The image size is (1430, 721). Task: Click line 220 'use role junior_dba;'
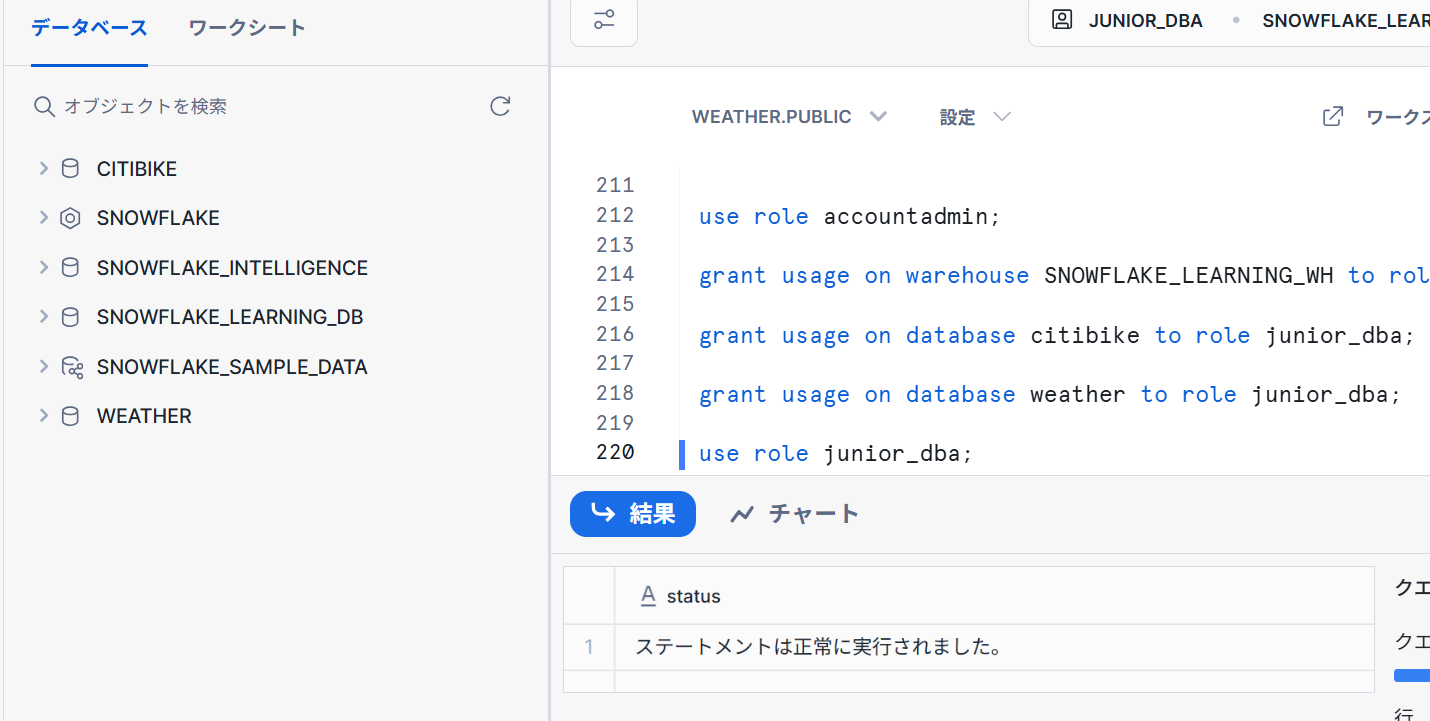836,453
